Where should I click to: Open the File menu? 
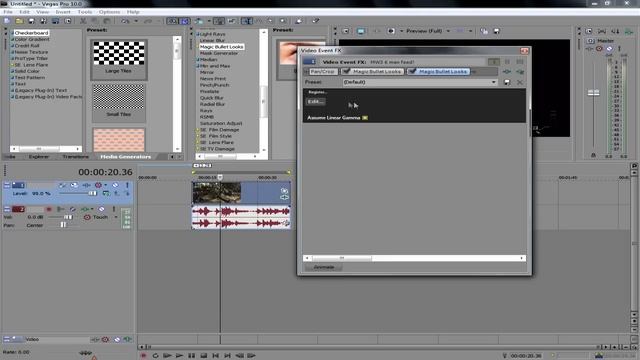pos(8,12)
